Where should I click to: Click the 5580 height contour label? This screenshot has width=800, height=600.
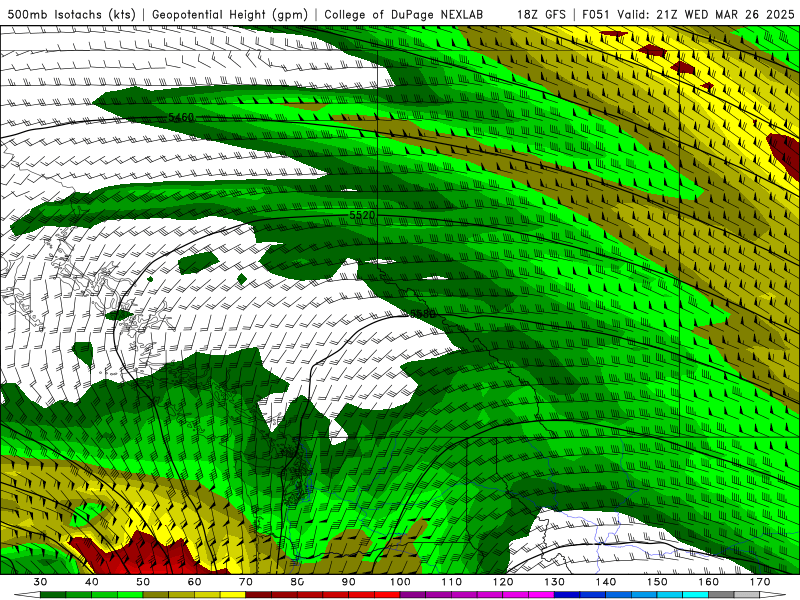(x=423, y=314)
